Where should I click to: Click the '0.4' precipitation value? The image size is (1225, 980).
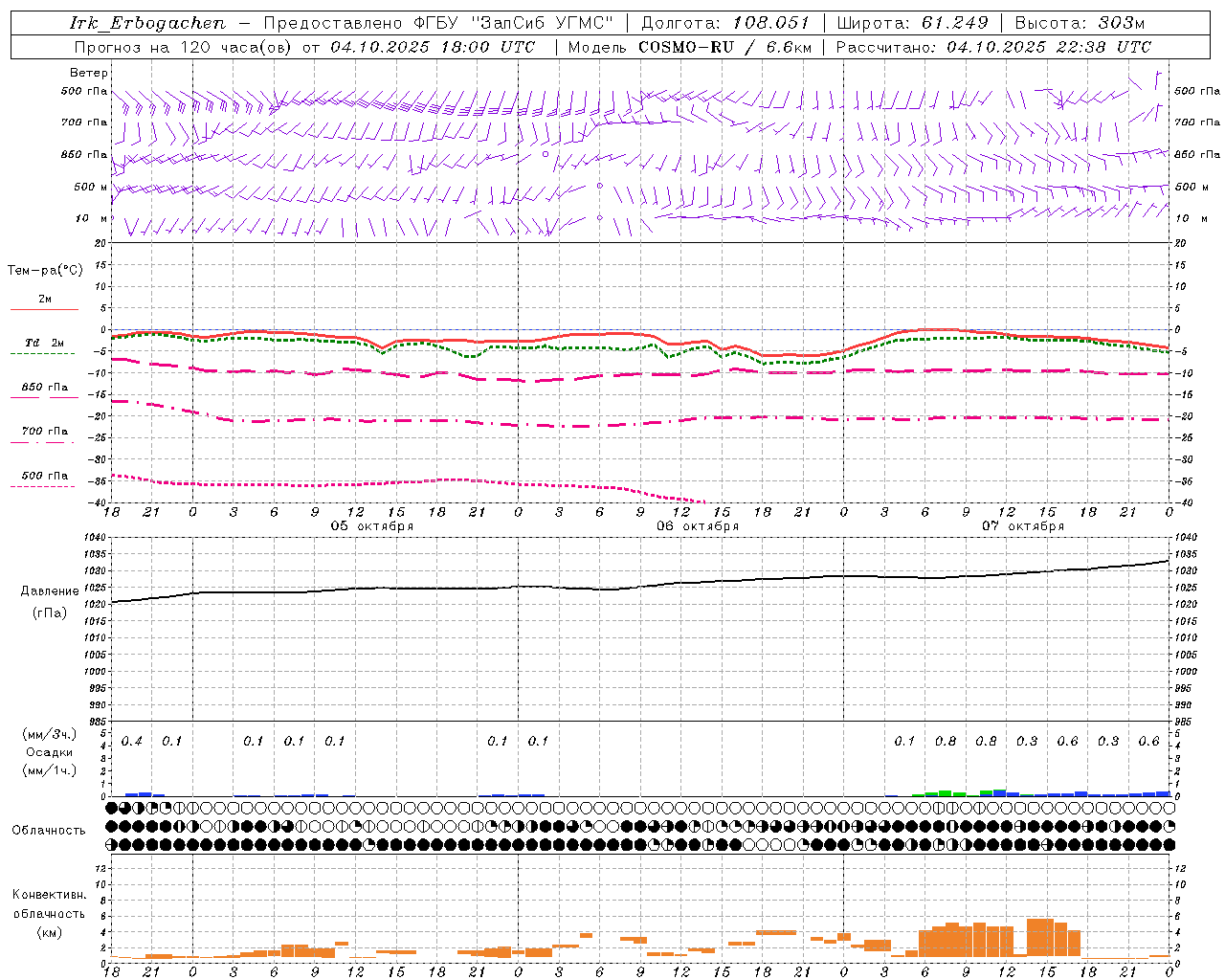[132, 741]
